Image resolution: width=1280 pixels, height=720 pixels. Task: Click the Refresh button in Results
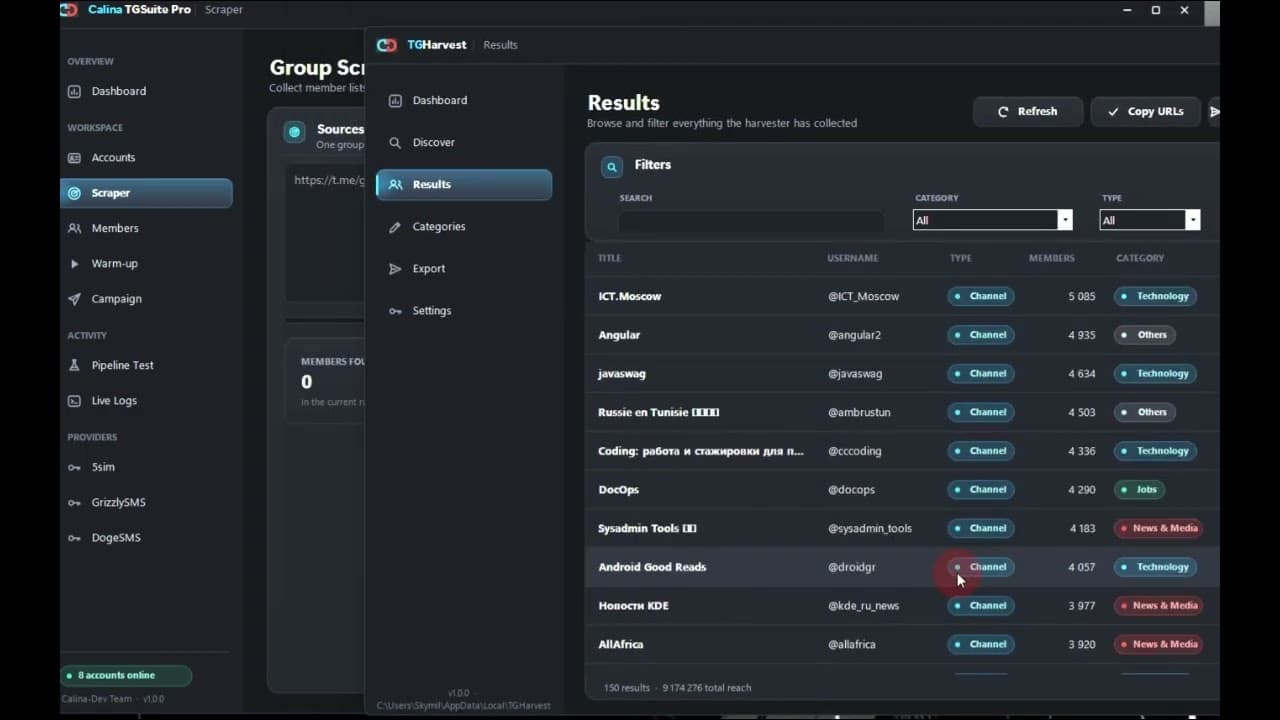(x=1028, y=112)
